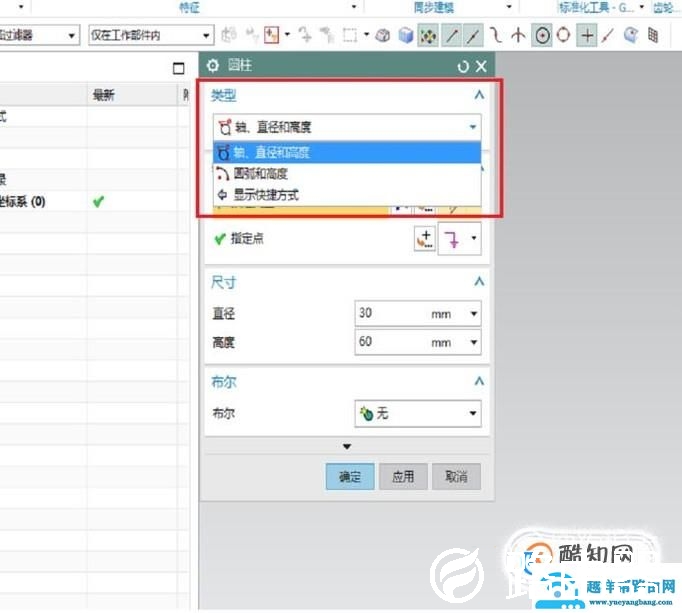Viewport: 682px width, 613px height.
Task: Click the point on face snap icon
Action: pyautogui.click(x=630, y=35)
